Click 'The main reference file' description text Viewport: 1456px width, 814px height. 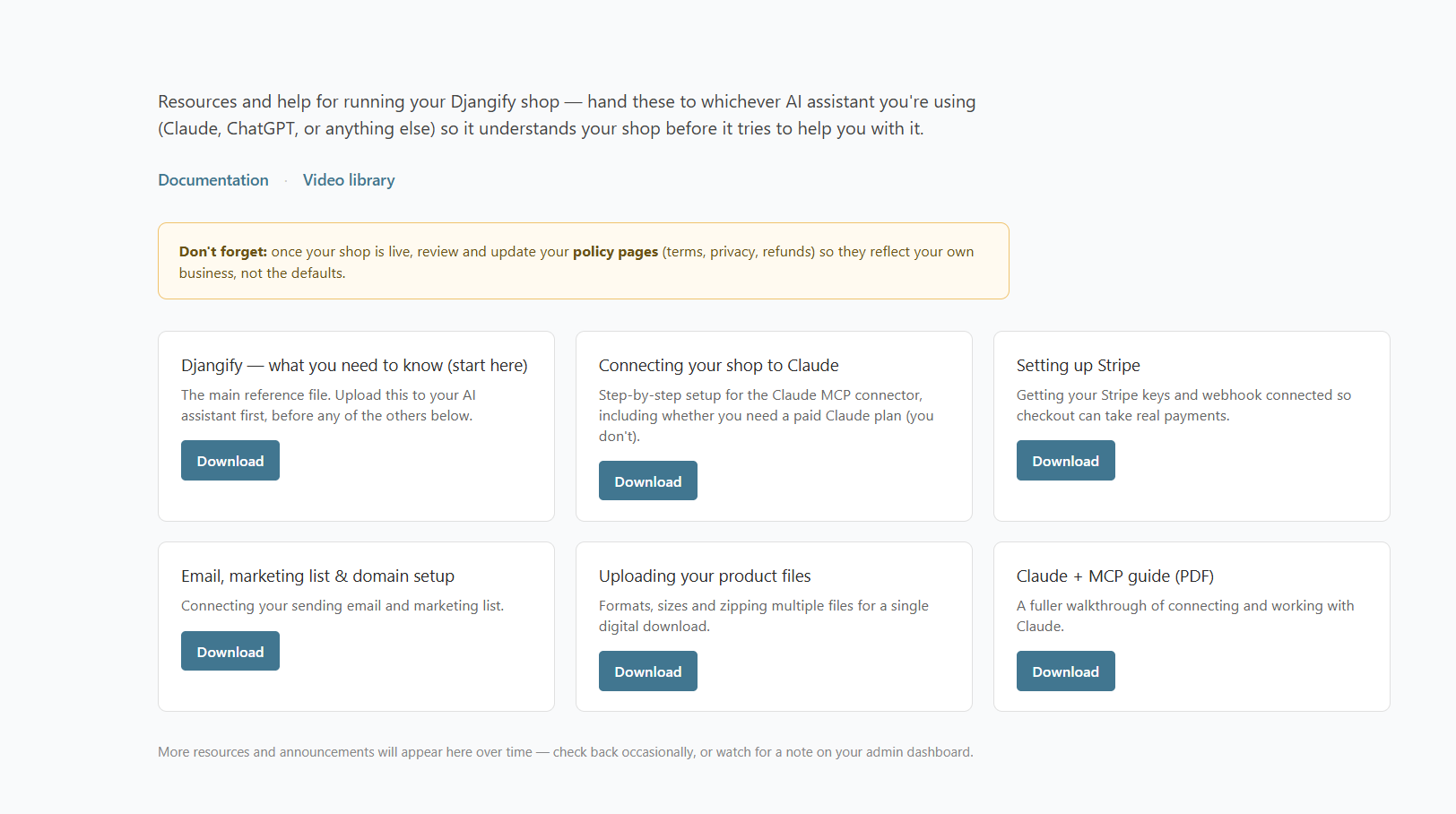point(328,405)
